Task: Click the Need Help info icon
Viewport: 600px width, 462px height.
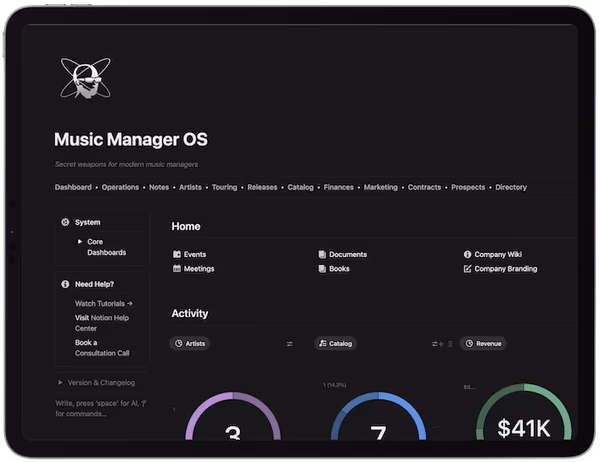Action: pyautogui.click(x=65, y=284)
